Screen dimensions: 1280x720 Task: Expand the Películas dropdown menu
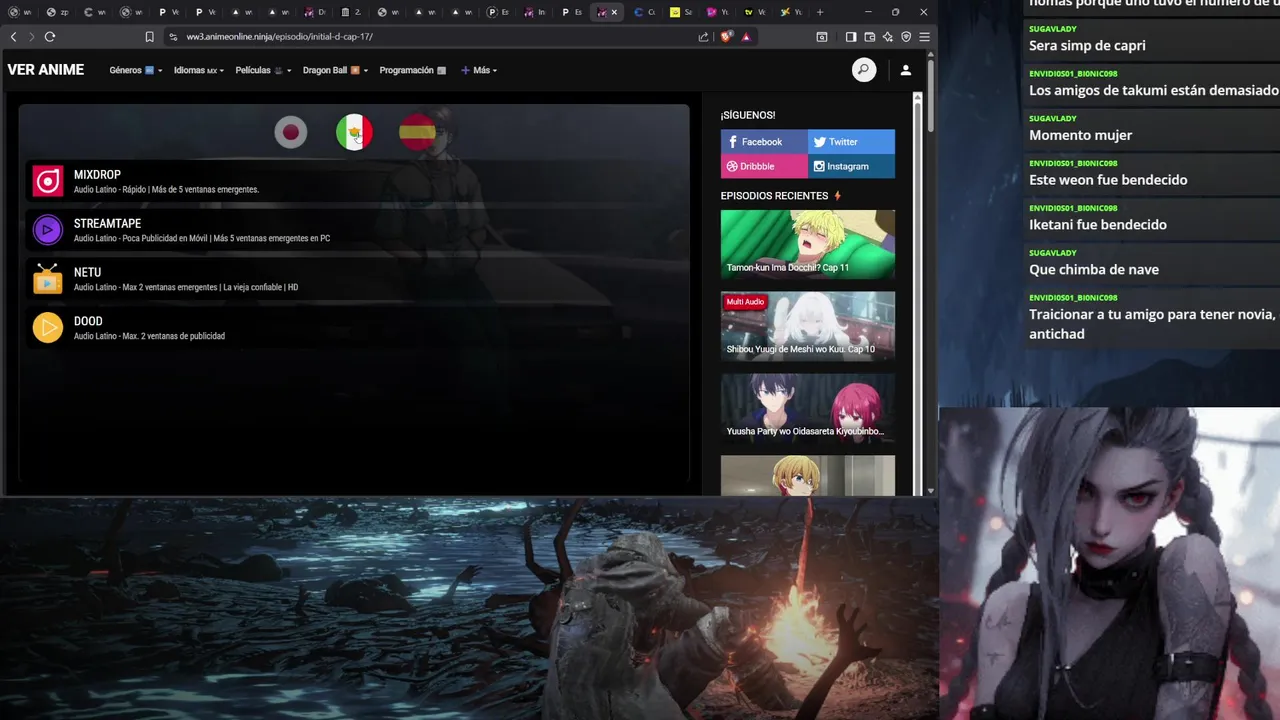point(264,70)
